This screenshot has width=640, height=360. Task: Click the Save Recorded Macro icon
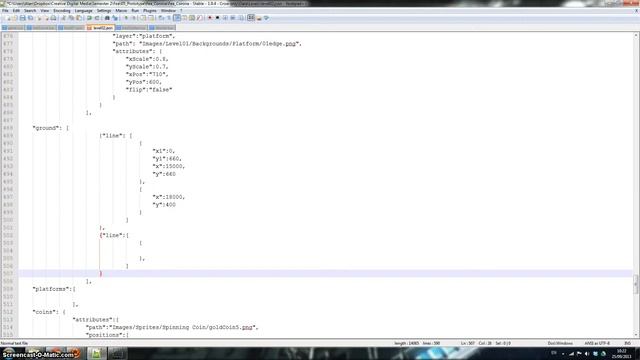pyautogui.click(x=241, y=18)
